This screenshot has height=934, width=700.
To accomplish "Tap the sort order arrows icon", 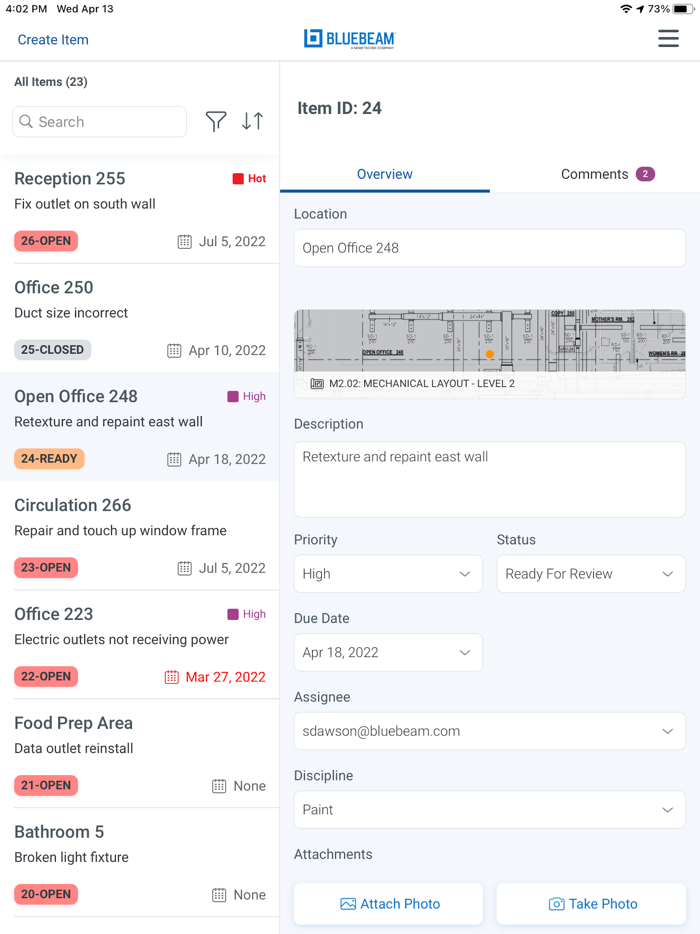I will (x=253, y=122).
